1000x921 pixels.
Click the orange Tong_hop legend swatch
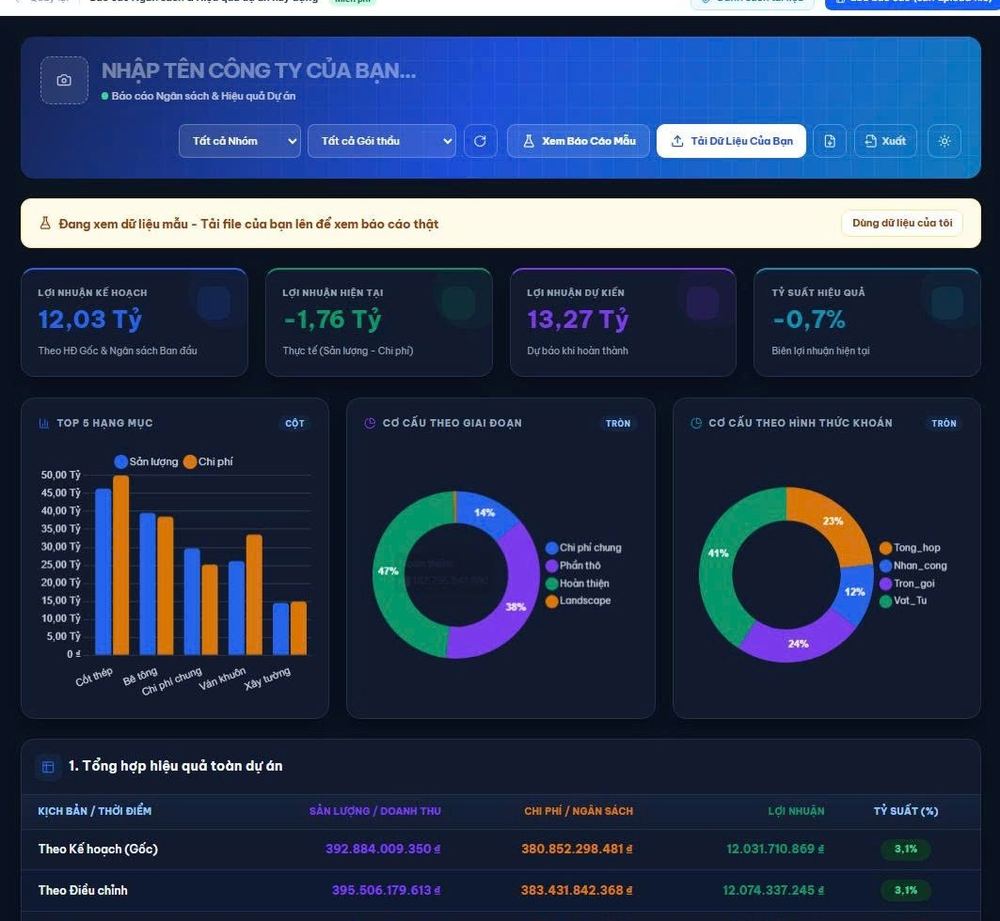click(x=885, y=548)
